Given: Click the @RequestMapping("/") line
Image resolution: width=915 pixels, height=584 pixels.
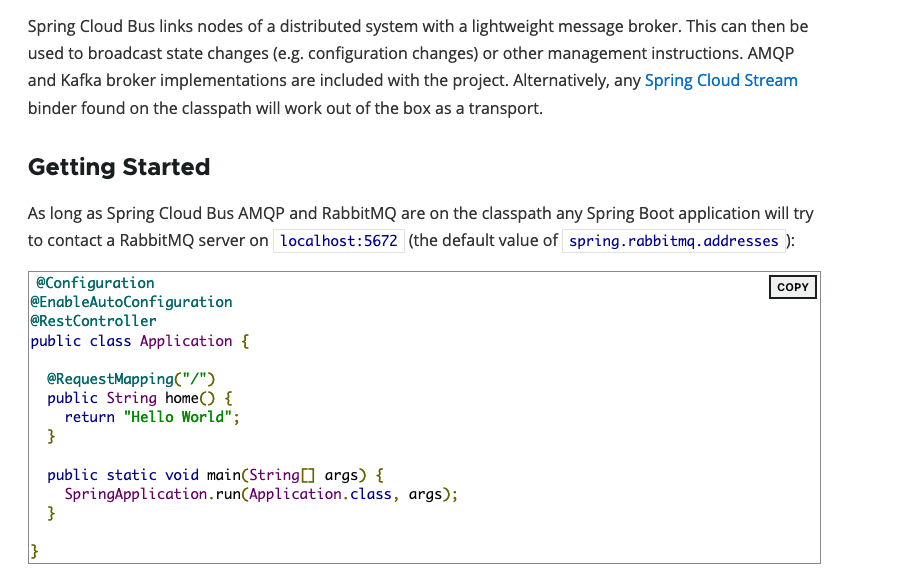Looking at the screenshot, I should point(131,379).
